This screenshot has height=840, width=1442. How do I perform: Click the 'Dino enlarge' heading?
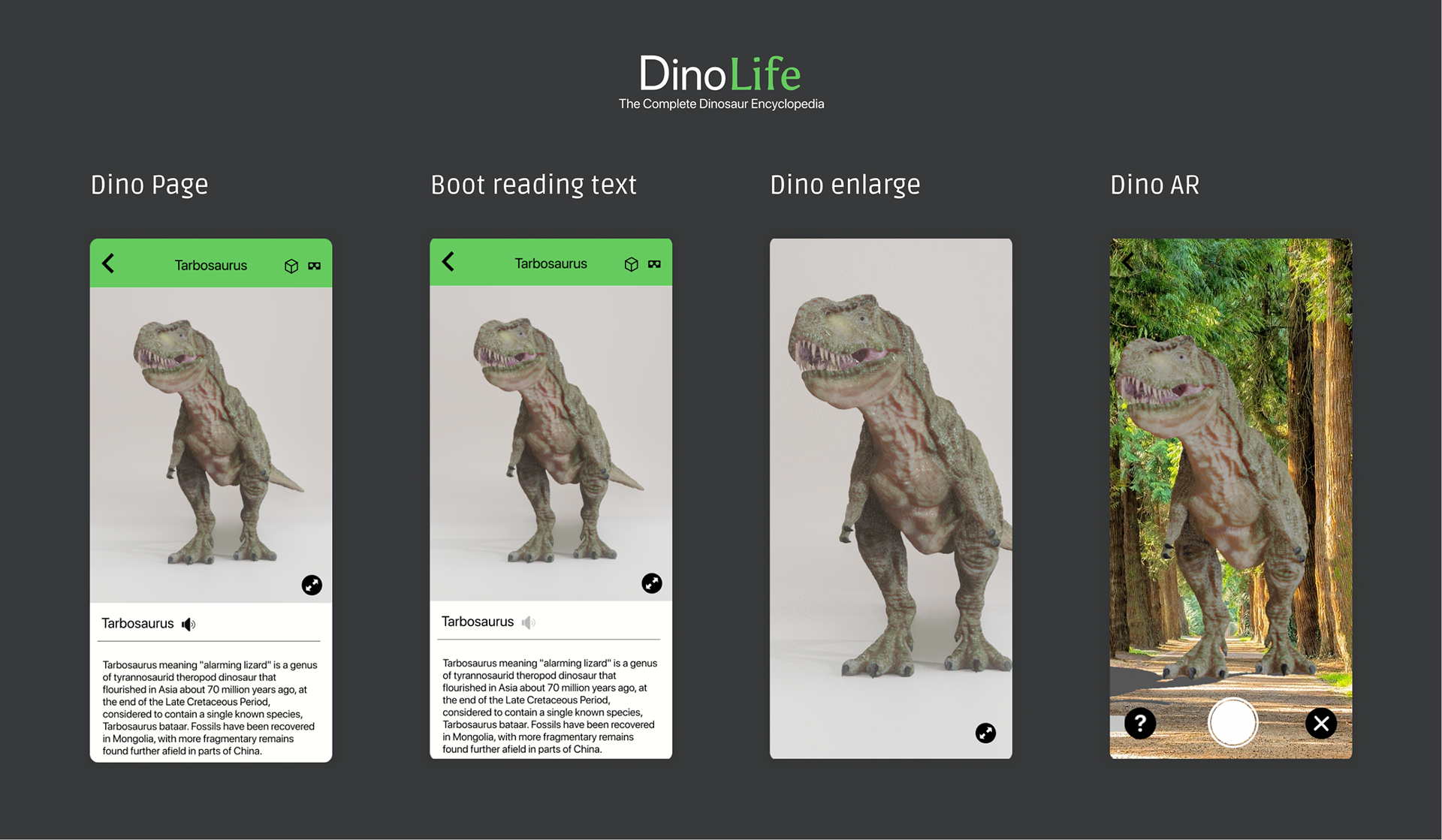point(845,185)
